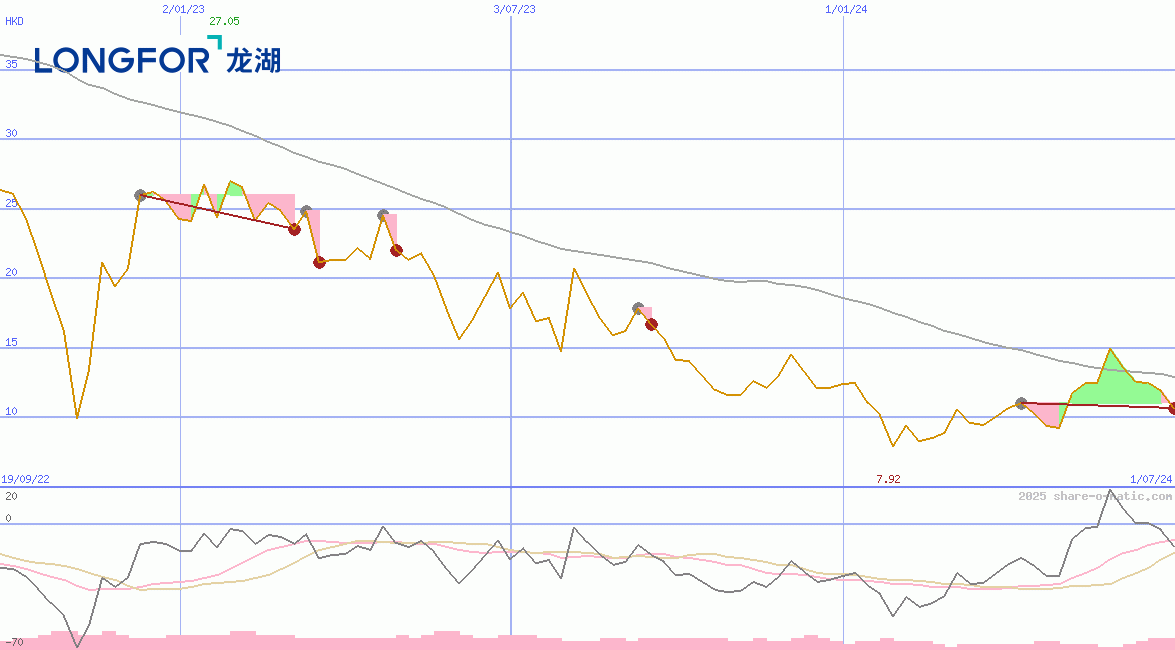Click the red exit marker near 16.5 HKD
1175x650 pixels.
[651, 325]
